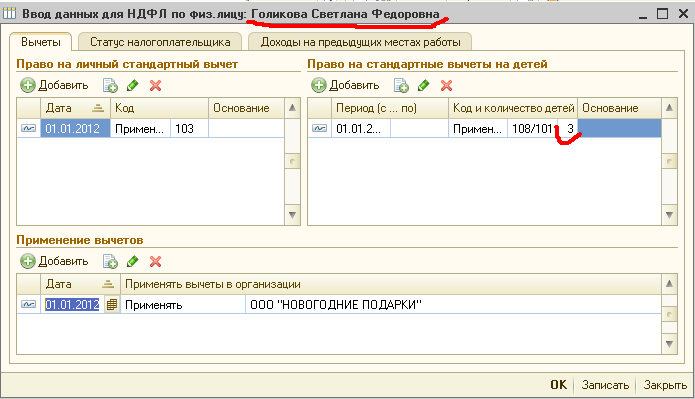Save with Записать button
The width and height of the screenshot is (695, 399).
605,385
